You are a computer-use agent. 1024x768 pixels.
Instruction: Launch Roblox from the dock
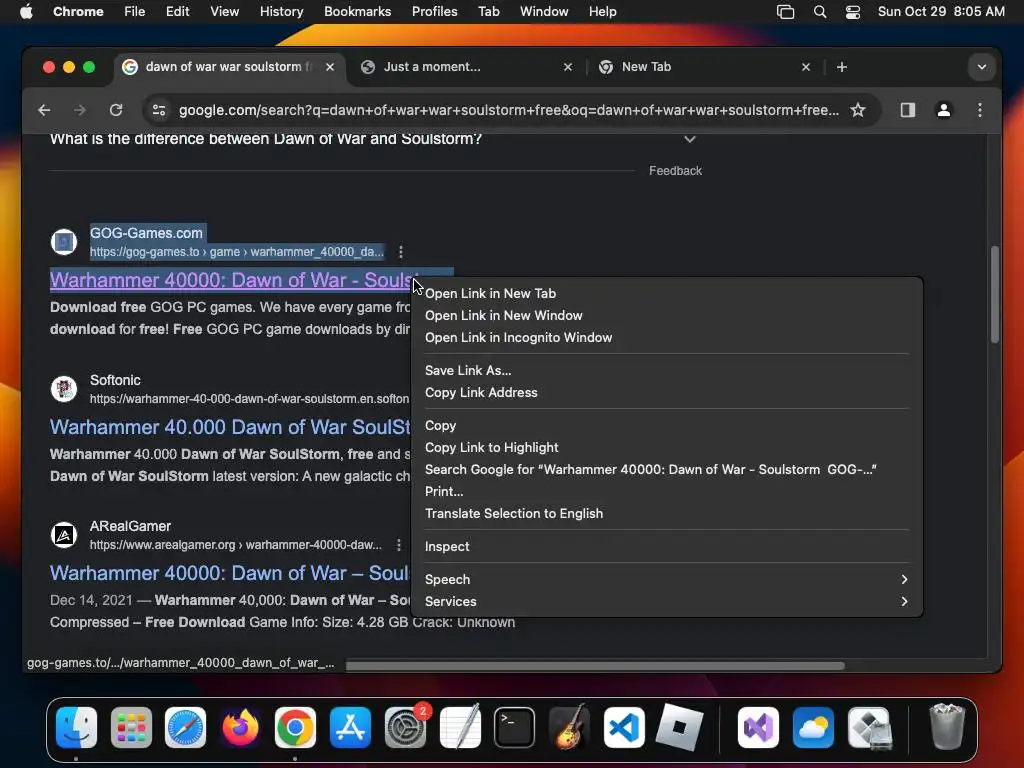click(679, 727)
